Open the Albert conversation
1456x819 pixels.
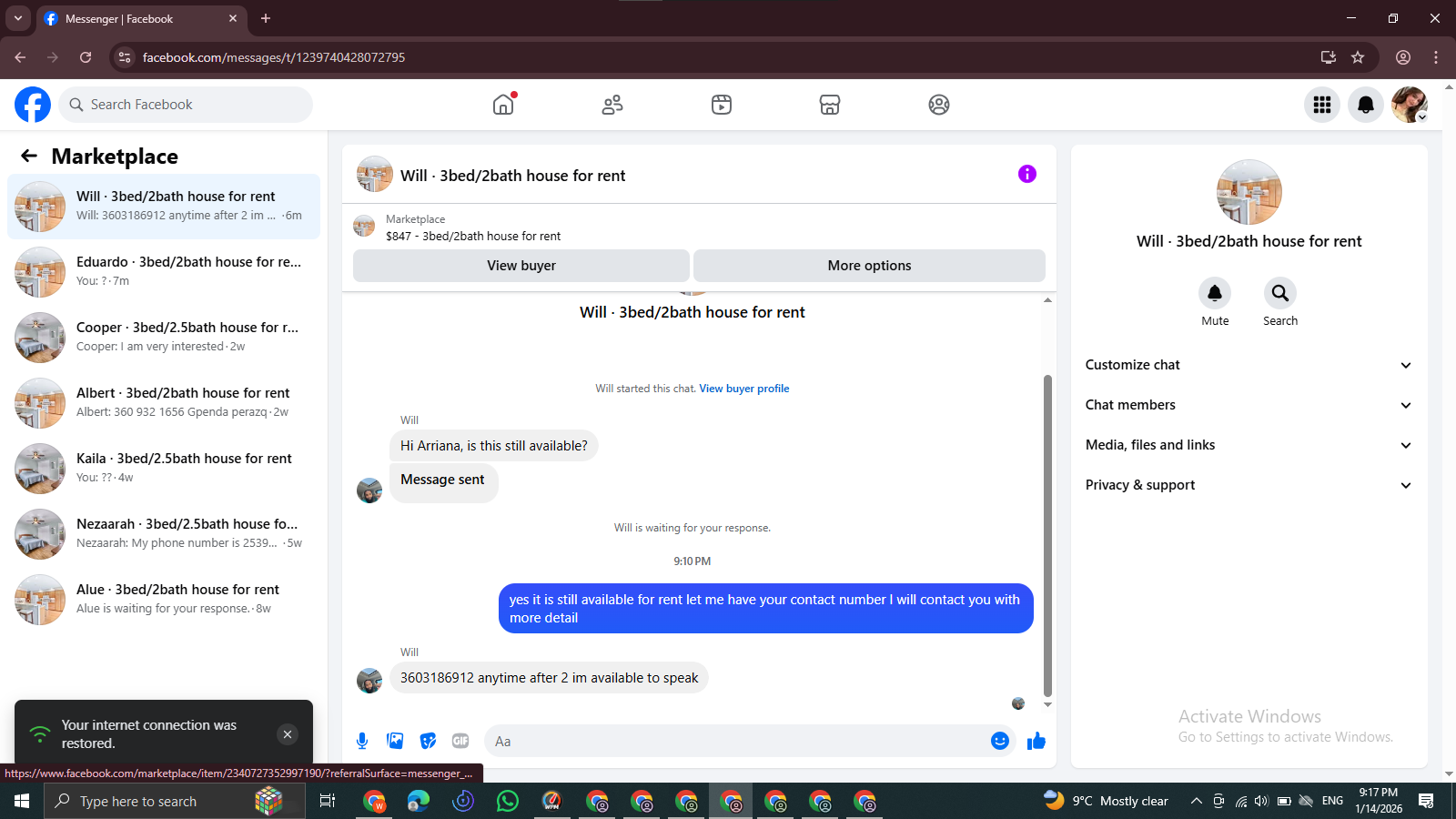click(x=164, y=403)
